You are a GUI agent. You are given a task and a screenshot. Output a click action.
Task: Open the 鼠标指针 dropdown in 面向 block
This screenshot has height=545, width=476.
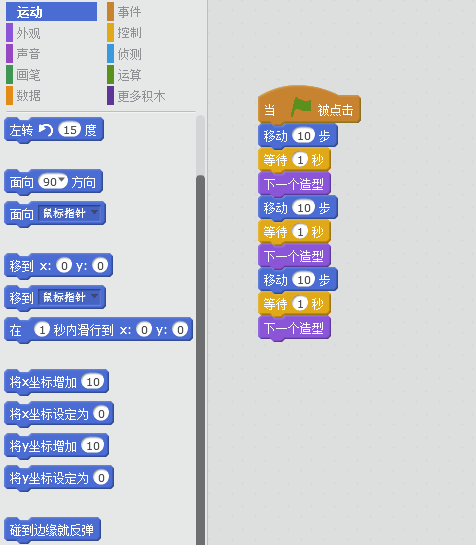tap(71, 213)
